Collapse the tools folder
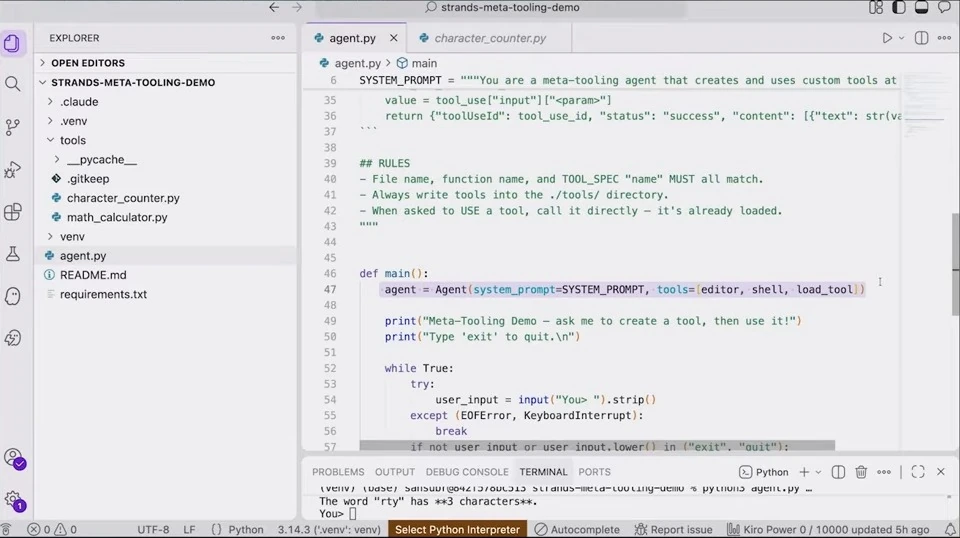The width and height of the screenshot is (960, 538). 73,140
